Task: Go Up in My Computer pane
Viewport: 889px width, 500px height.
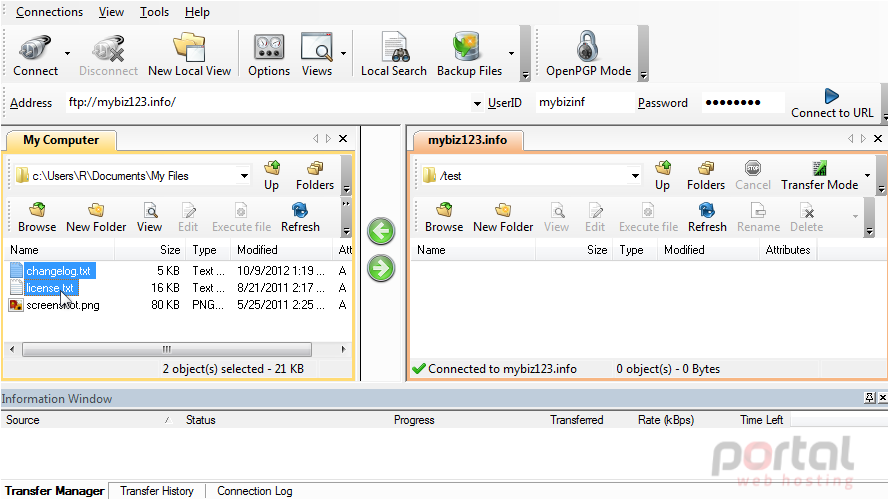Action: [272, 176]
